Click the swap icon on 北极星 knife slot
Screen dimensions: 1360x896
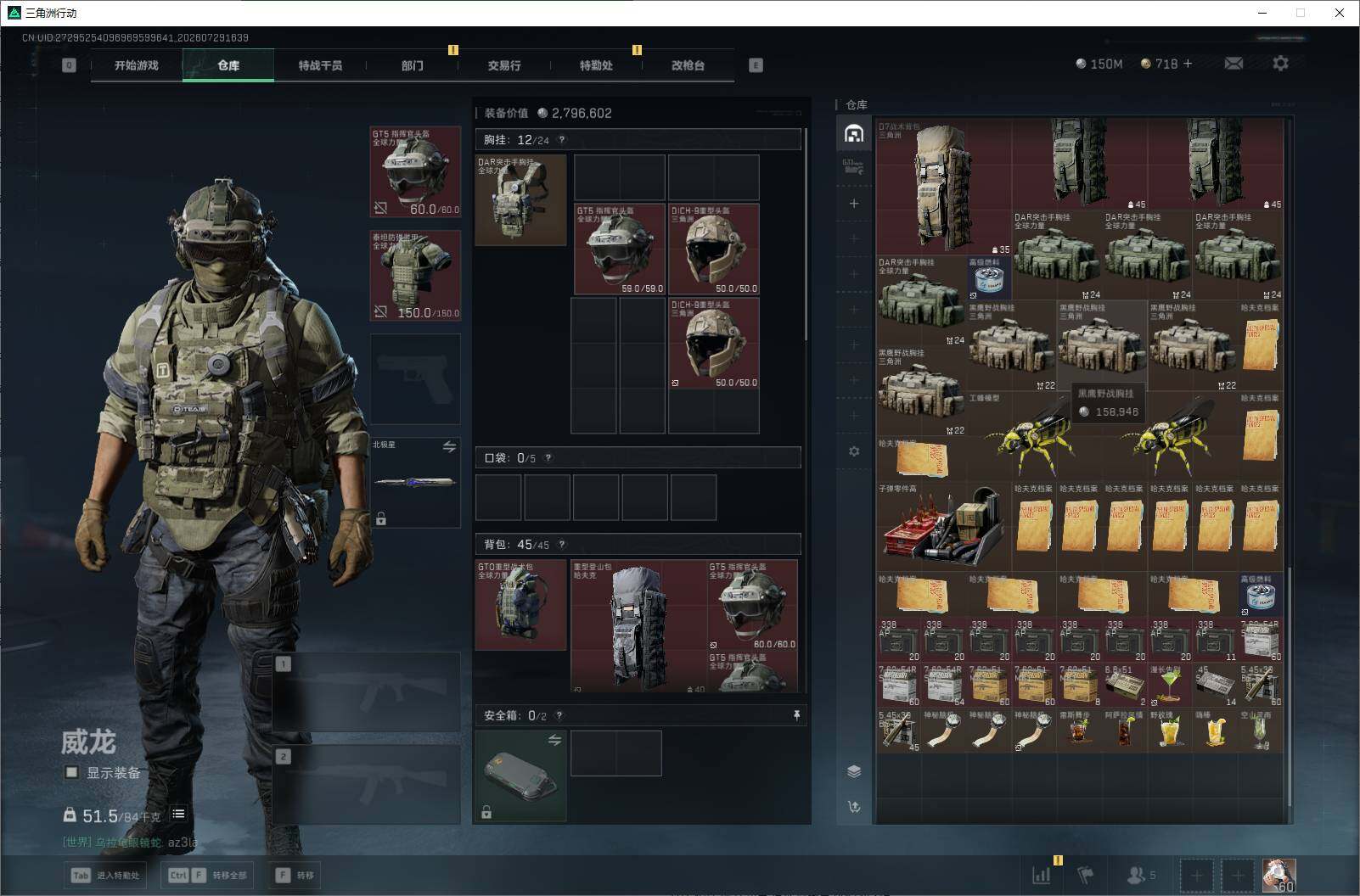(449, 446)
